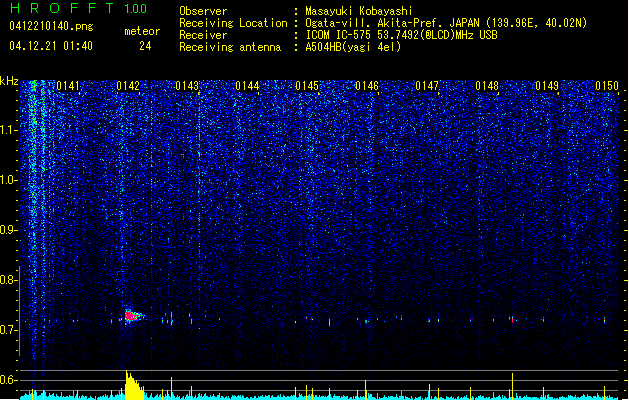Image resolution: width=629 pixels, height=400 pixels.
Task: Click the tall yellow intensity spike near 0148
Action: click(512, 386)
